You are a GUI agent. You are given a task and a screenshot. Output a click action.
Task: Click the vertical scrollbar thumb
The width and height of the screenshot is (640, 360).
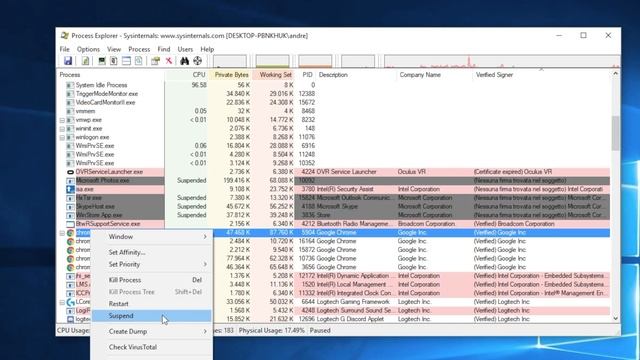click(616, 133)
